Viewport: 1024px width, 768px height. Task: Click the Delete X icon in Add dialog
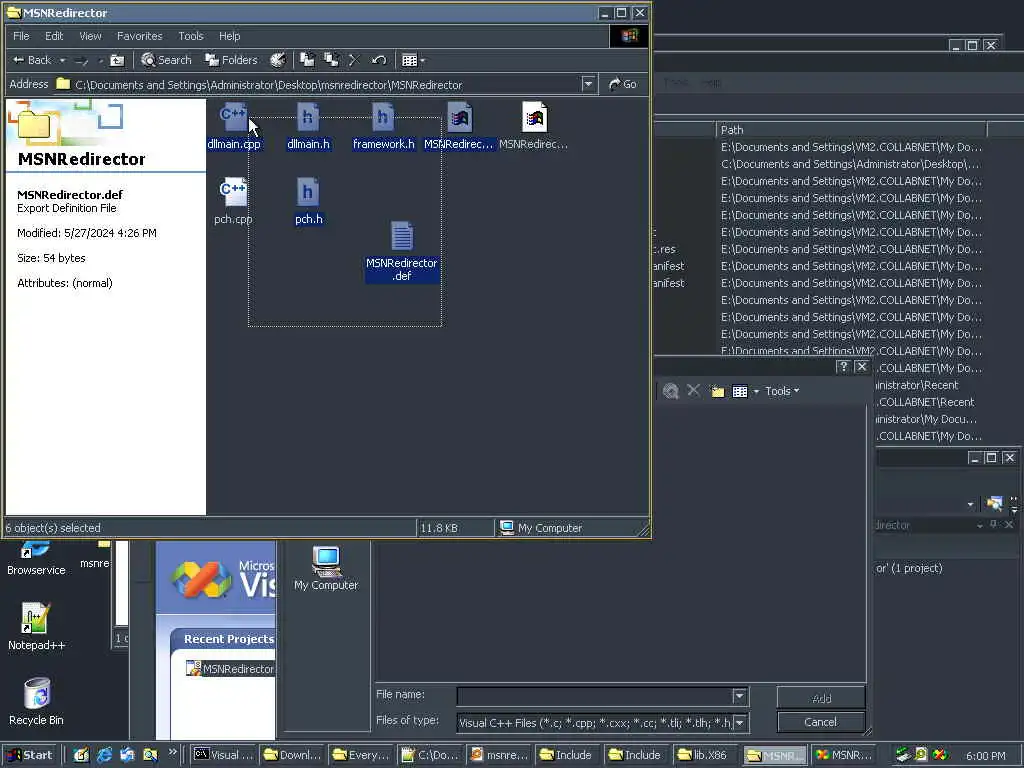tap(694, 391)
